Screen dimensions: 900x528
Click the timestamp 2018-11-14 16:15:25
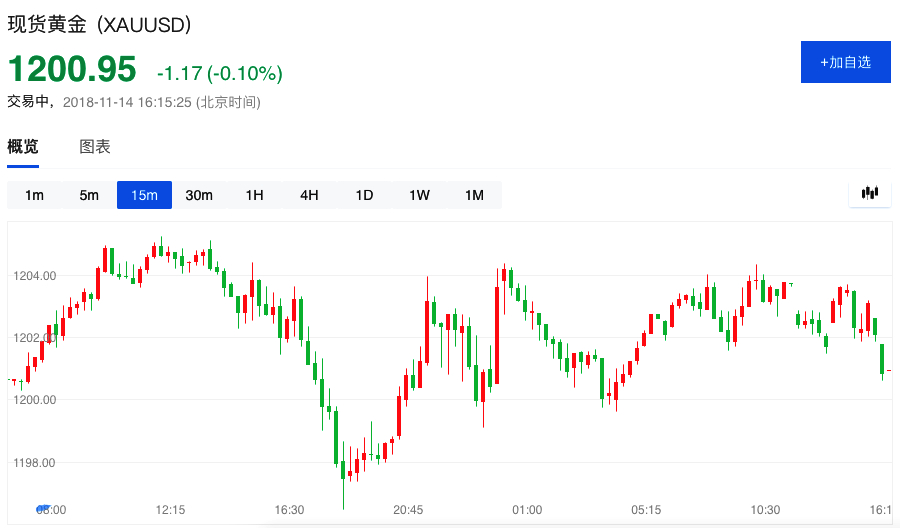[x=127, y=102]
